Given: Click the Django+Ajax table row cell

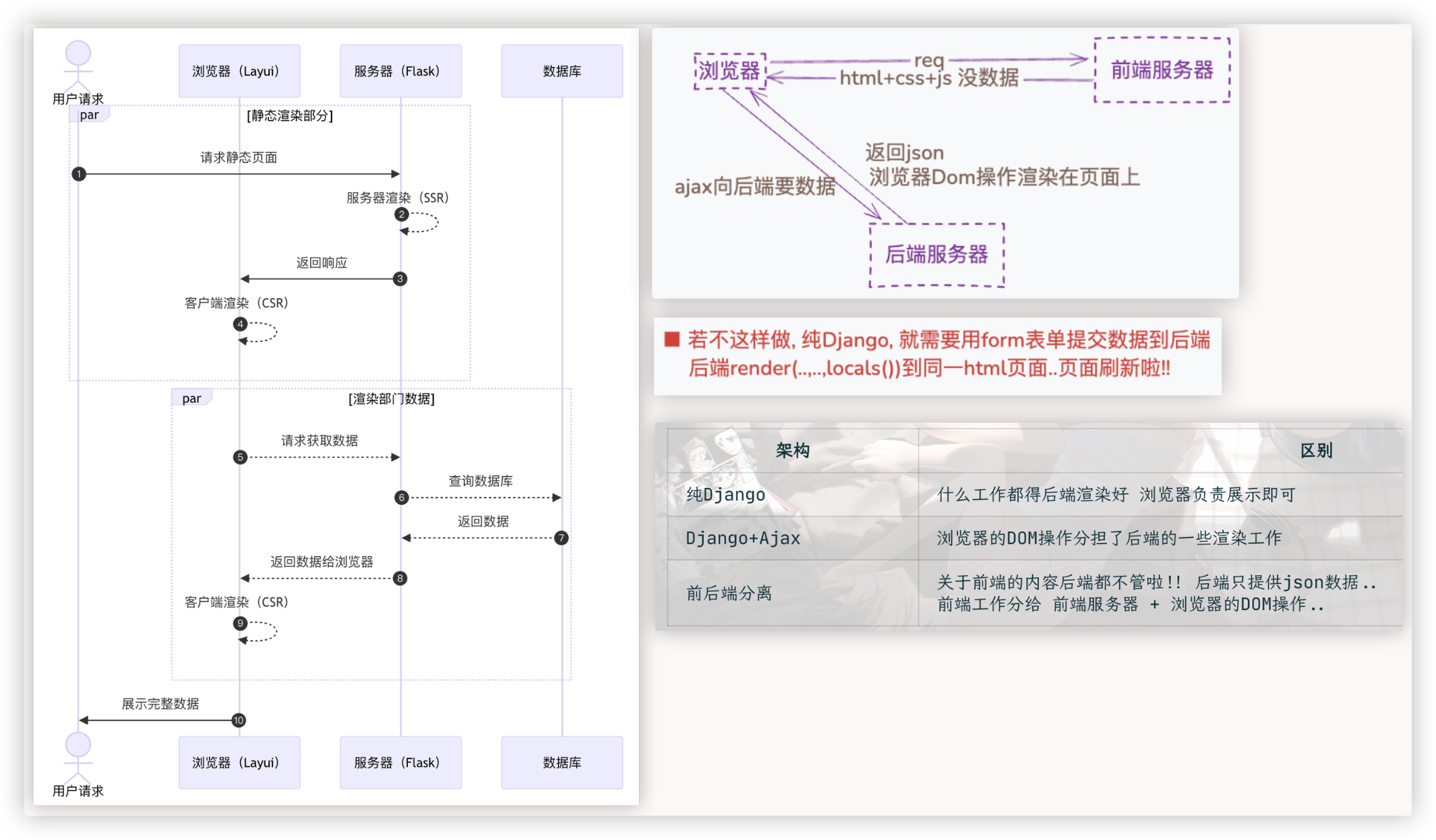Looking at the screenshot, I should [x=743, y=538].
